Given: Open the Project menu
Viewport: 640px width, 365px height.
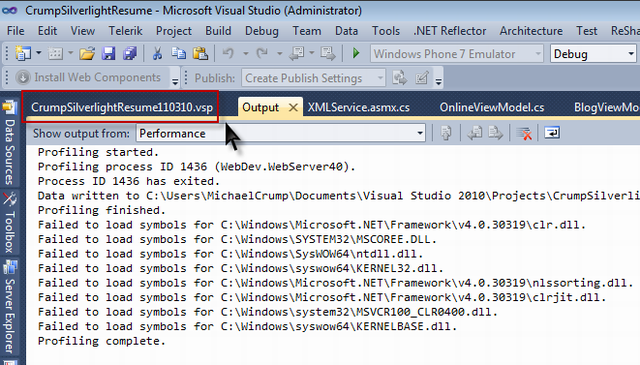Looking at the screenshot, I should [x=173, y=31].
